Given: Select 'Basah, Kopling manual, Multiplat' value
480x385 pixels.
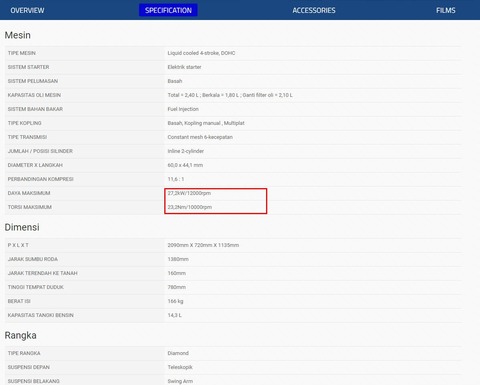Looking at the screenshot, I should 206,123.
